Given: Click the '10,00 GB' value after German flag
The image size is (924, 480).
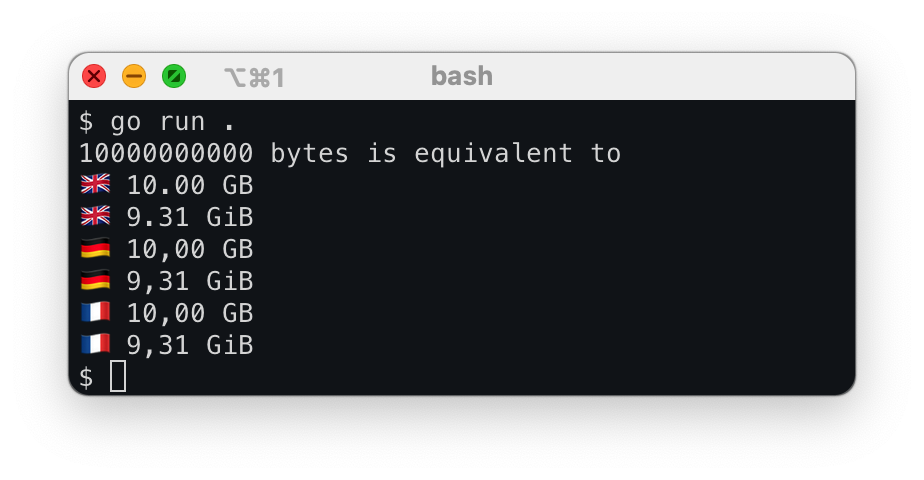Looking at the screenshot, I should 190,250.
